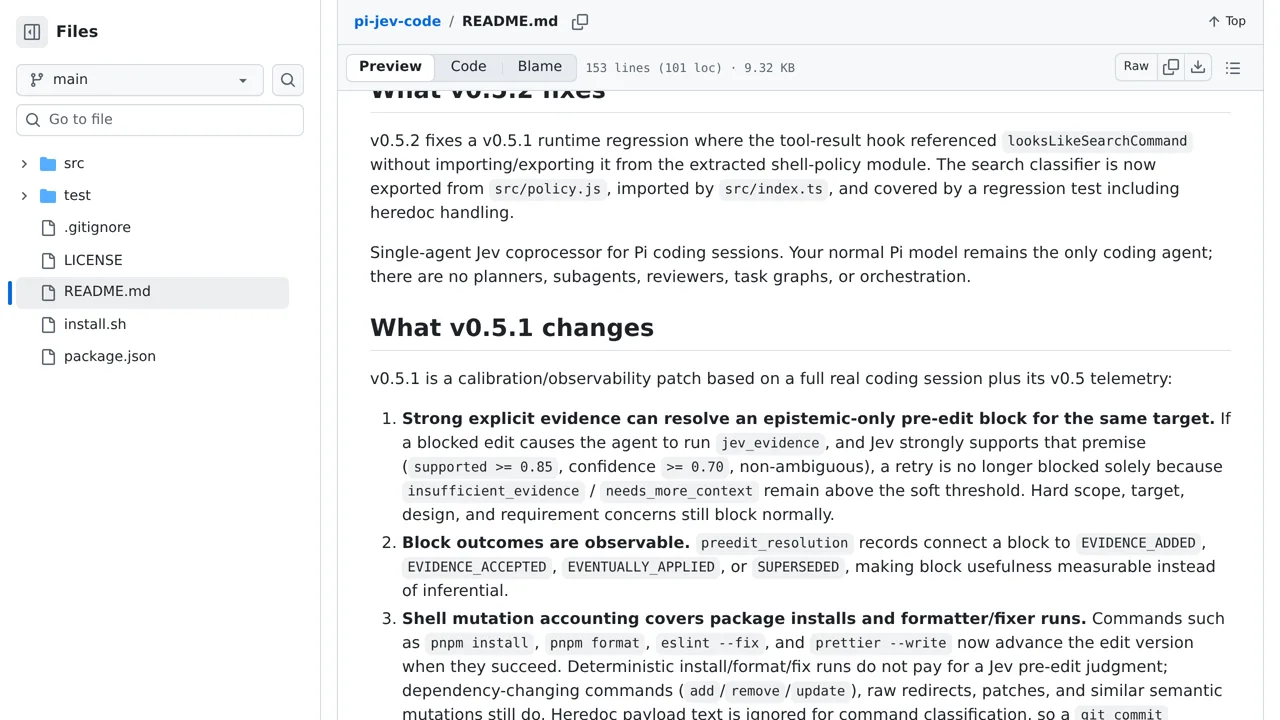Open the main branch dropdown

140,80
